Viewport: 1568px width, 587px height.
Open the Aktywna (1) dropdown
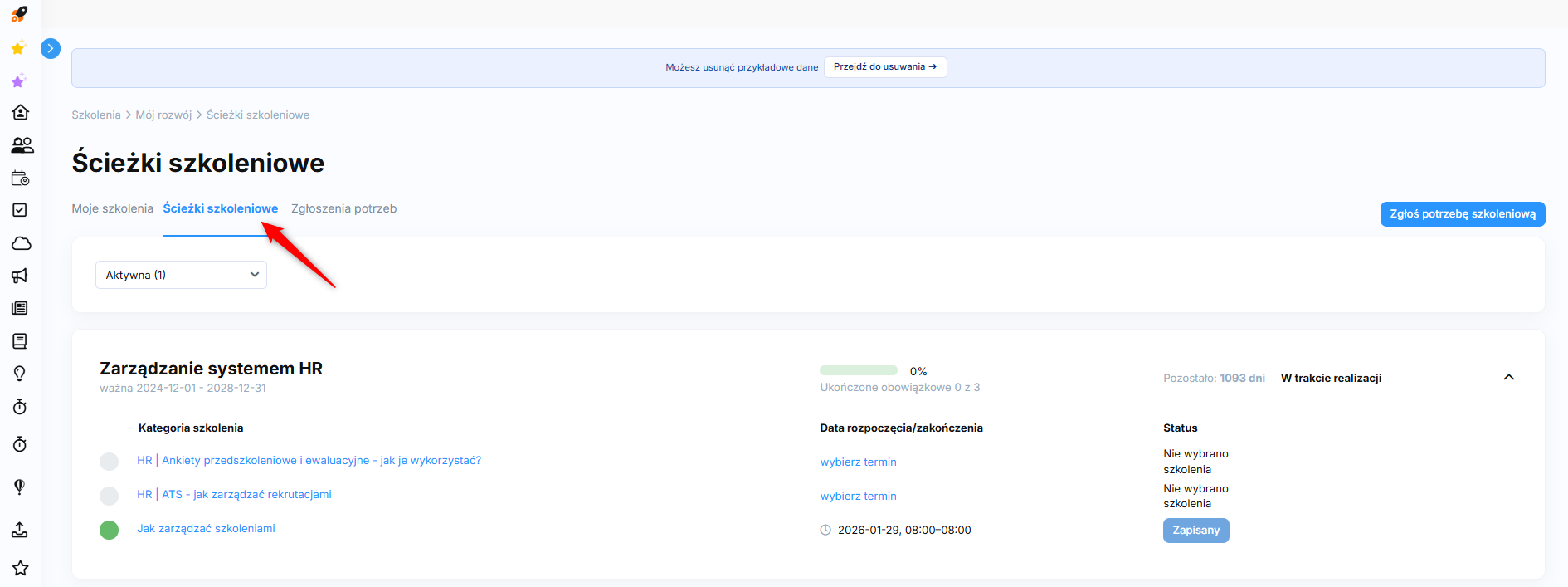click(x=181, y=275)
